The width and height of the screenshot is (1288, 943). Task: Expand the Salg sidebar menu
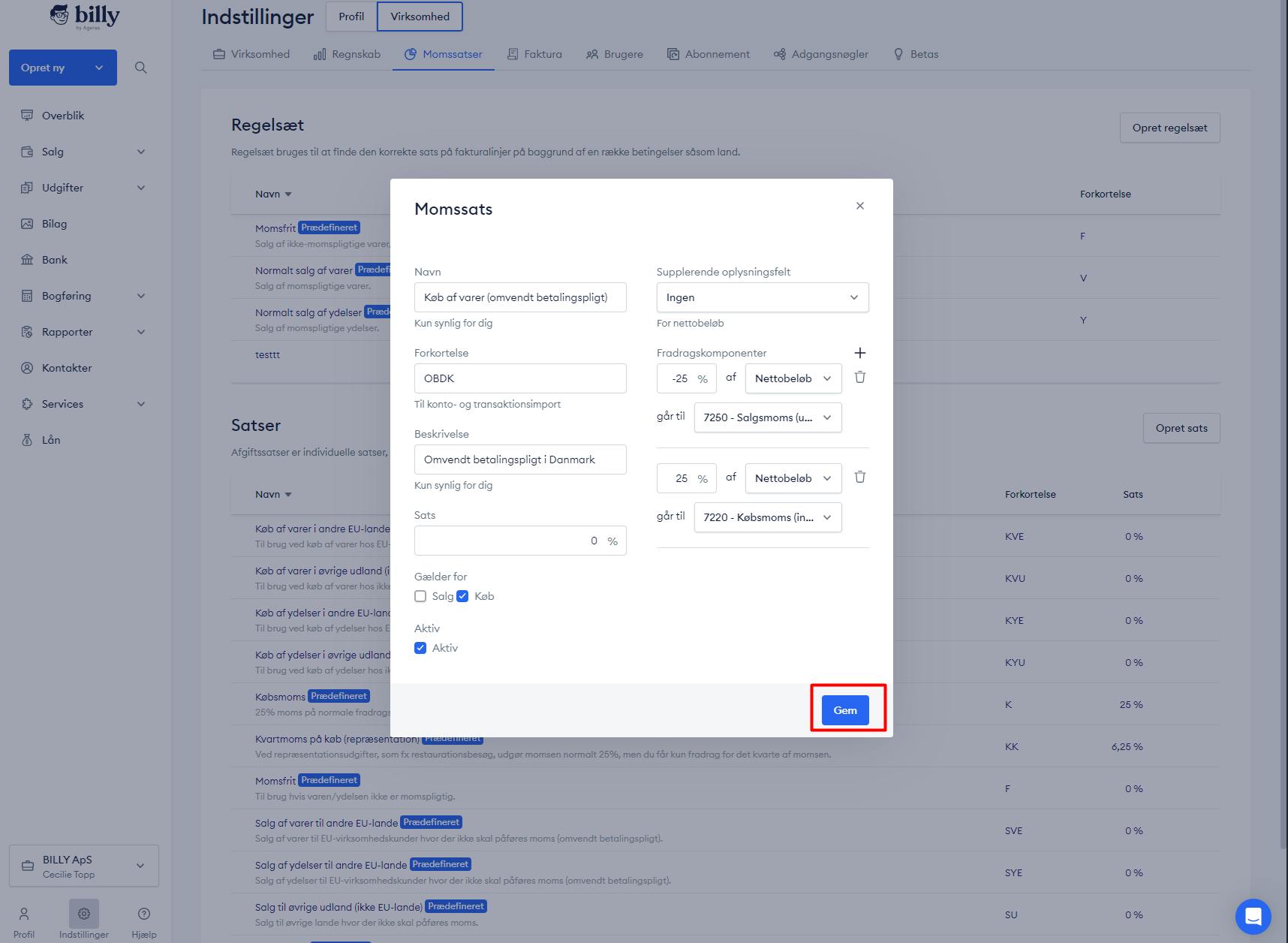[x=141, y=152]
